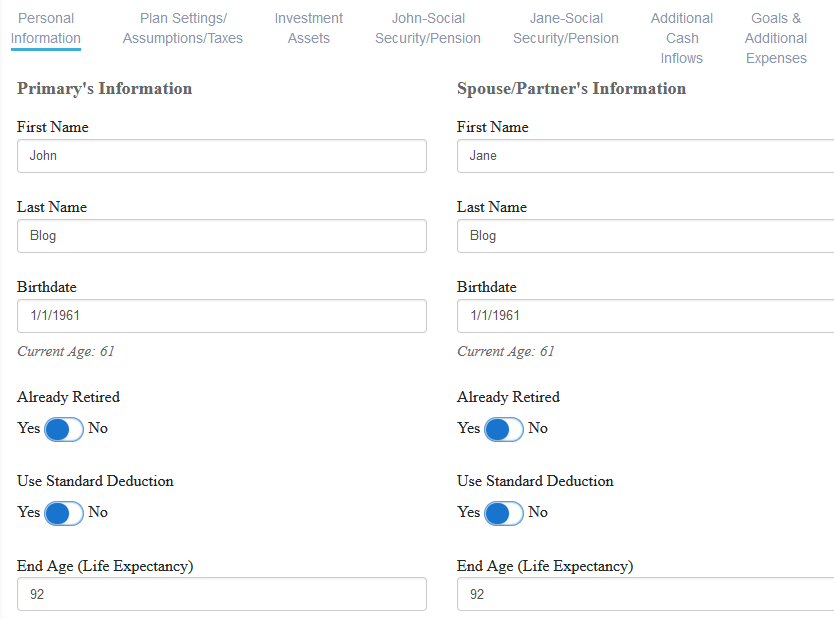834x619 pixels.
Task: Toggle Primary's Already Retired switch
Action: tap(64, 429)
